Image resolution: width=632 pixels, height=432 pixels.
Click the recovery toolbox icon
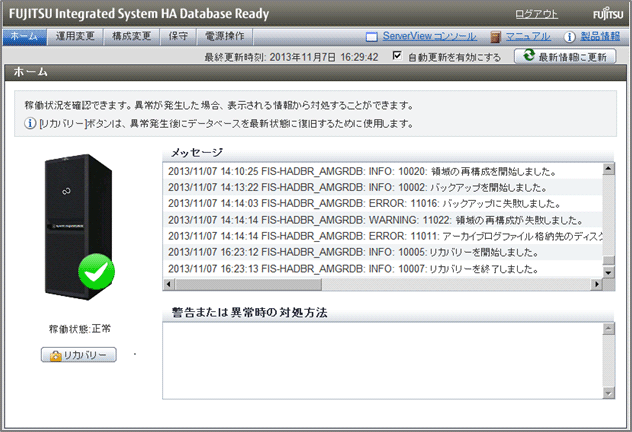(55, 355)
